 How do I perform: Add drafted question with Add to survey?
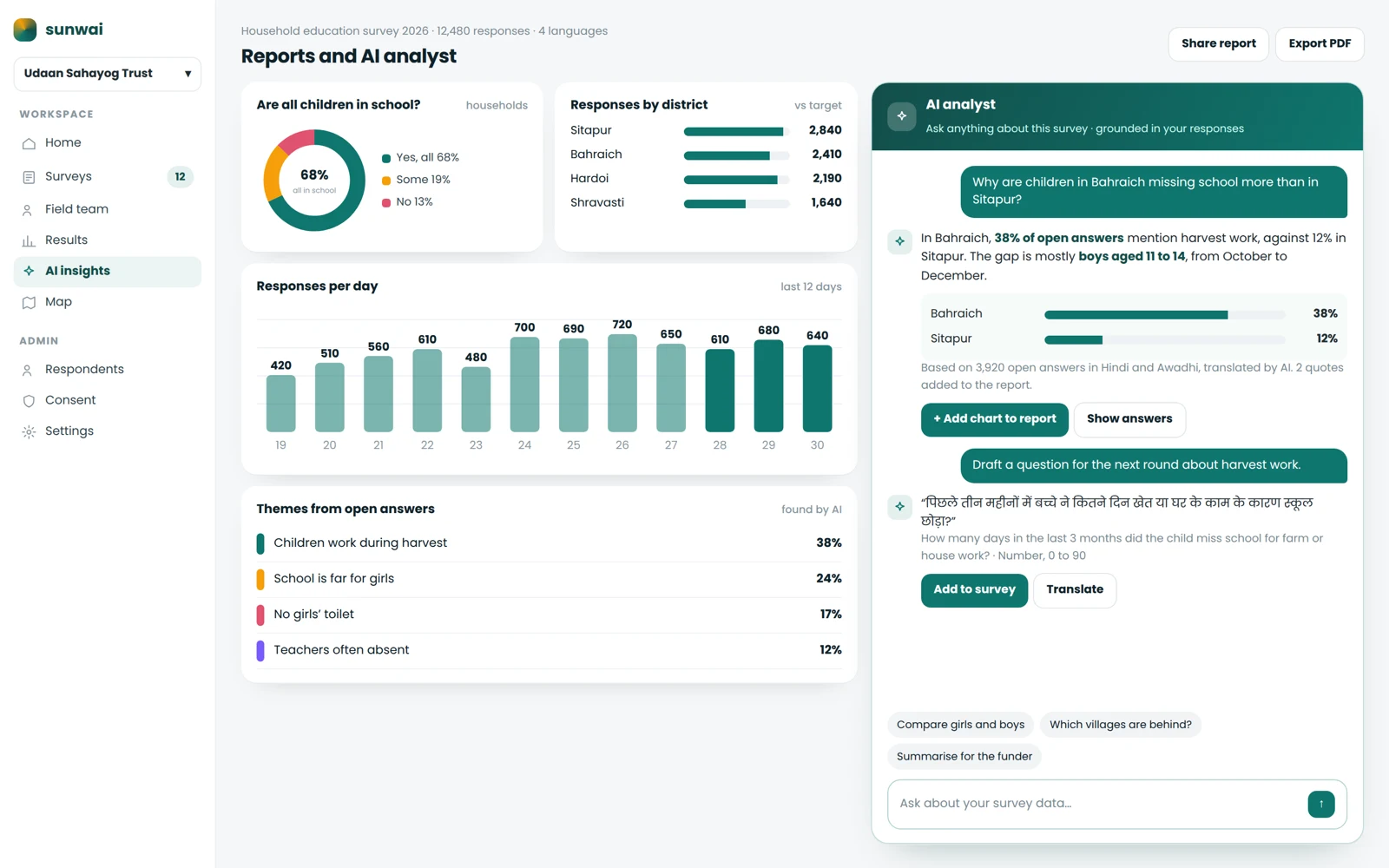click(x=974, y=590)
